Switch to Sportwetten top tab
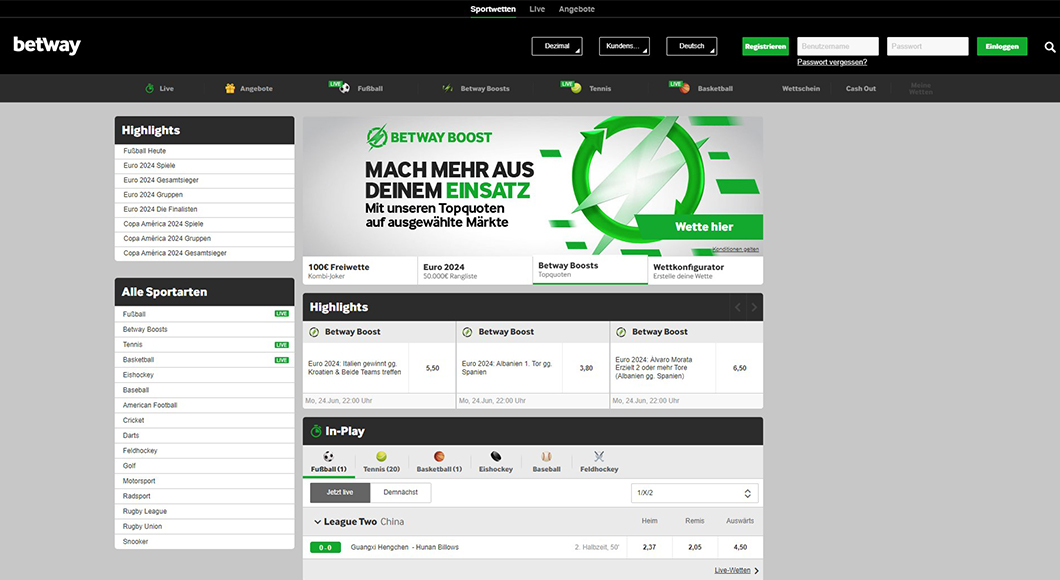1060x580 pixels. point(493,9)
